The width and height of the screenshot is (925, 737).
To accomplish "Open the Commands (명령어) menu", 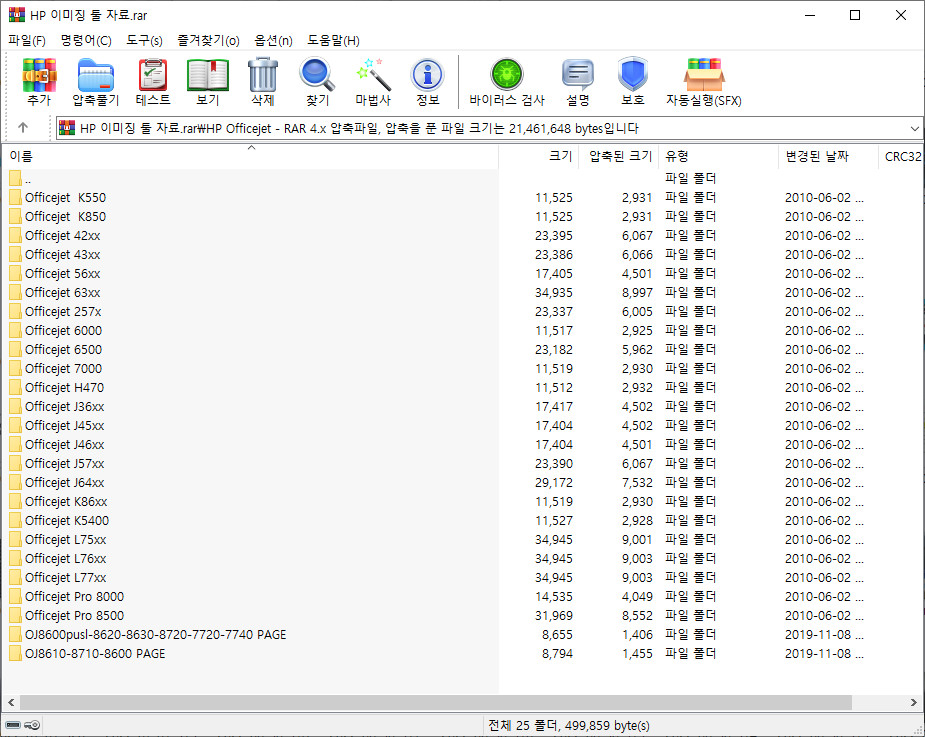I will [86, 40].
